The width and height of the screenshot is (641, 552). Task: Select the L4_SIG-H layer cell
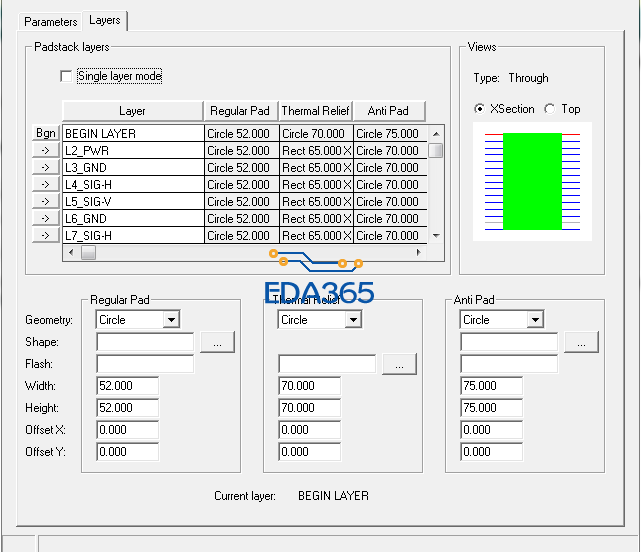pyautogui.click(x=133, y=184)
